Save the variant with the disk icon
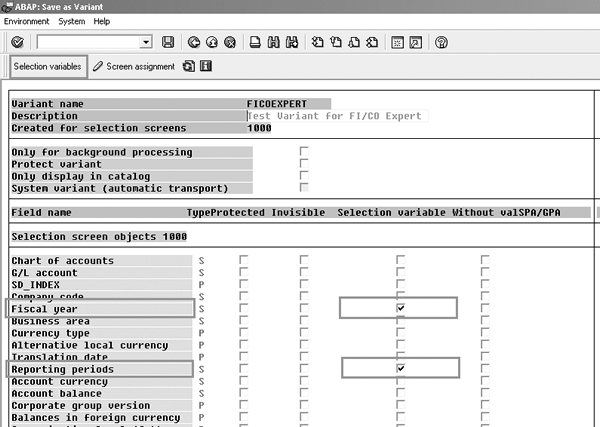 [x=168, y=42]
